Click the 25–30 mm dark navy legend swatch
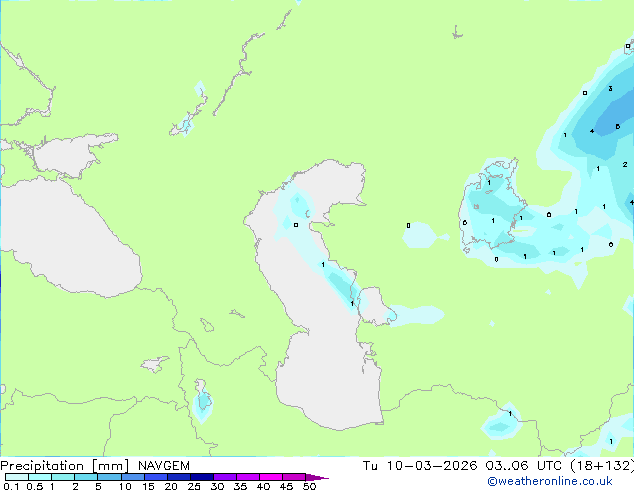The width and height of the screenshot is (634, 490). (202, 477)
